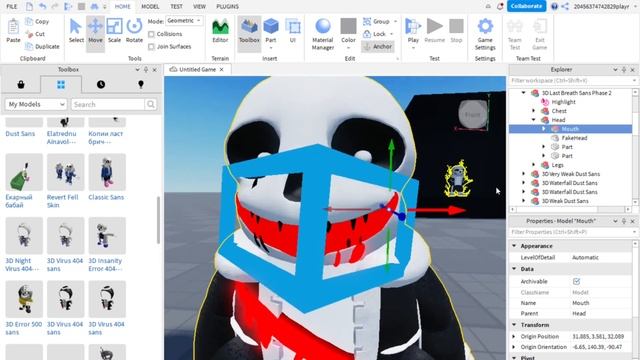Select the Scale tool
Viewport: 640px width, 360px height.
click(114, 31)
